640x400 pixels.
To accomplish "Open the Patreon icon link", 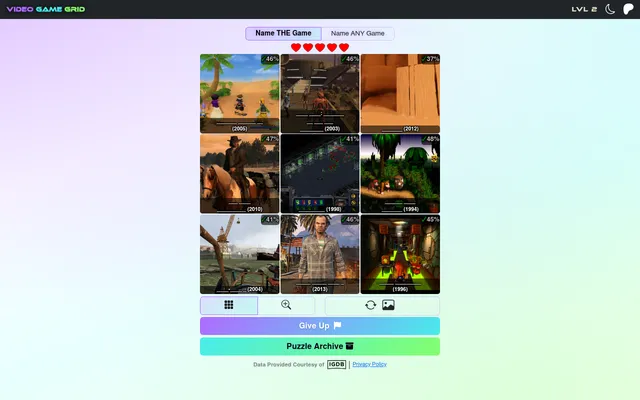I will (x=628, y=9).
